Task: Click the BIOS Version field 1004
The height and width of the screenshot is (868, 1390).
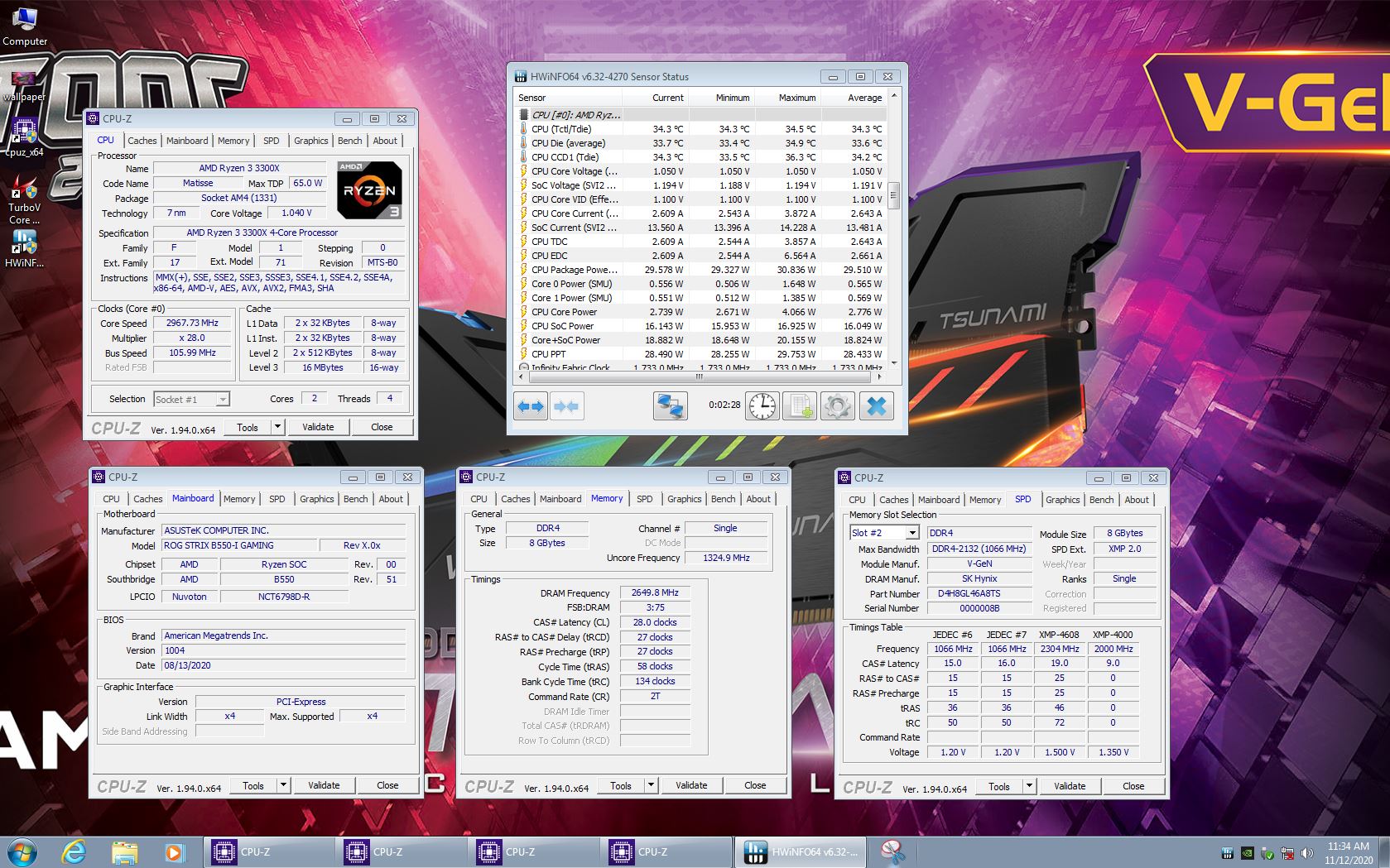Action: pos(284,651)
